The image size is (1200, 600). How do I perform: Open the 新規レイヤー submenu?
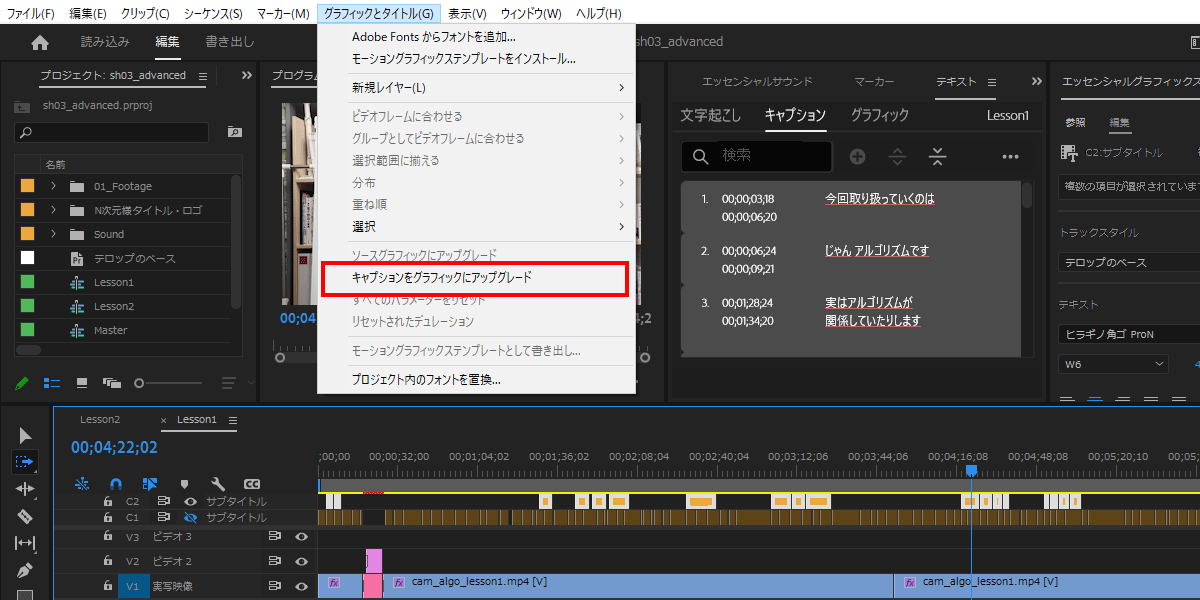(476, 88)
